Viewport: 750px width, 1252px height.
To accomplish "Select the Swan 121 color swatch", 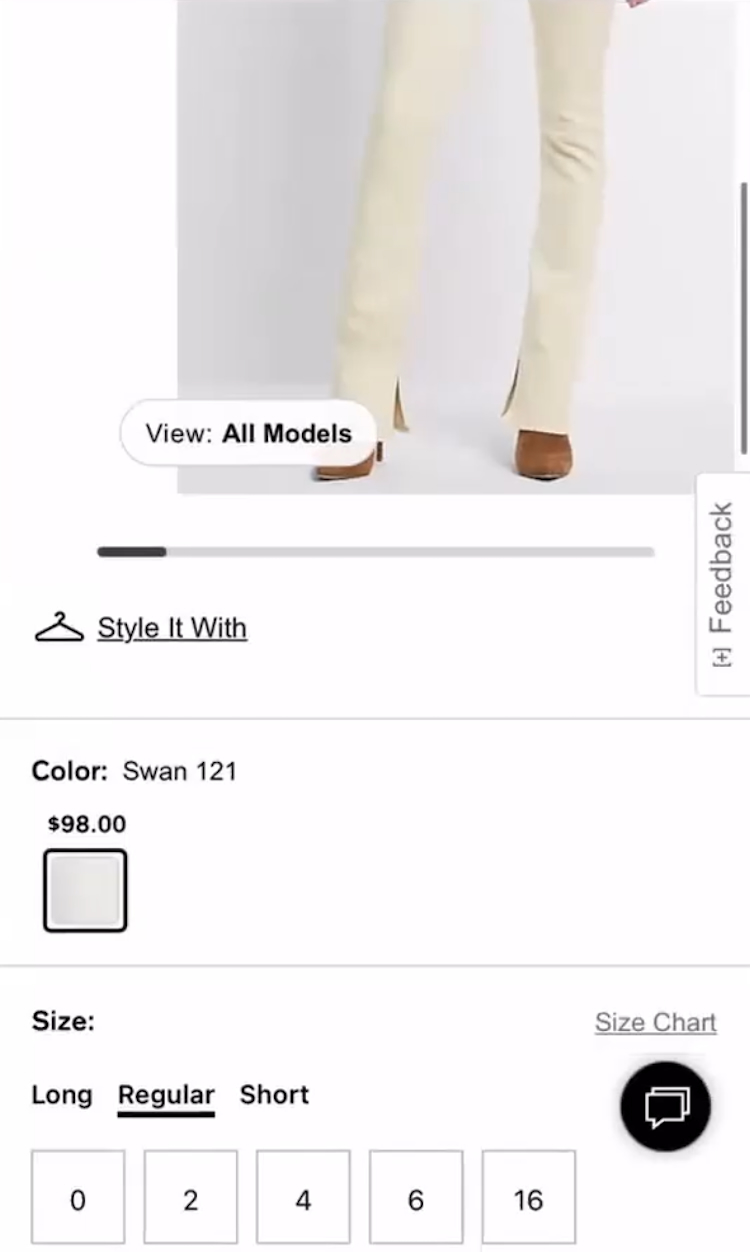I will click(x=85, y=890).
